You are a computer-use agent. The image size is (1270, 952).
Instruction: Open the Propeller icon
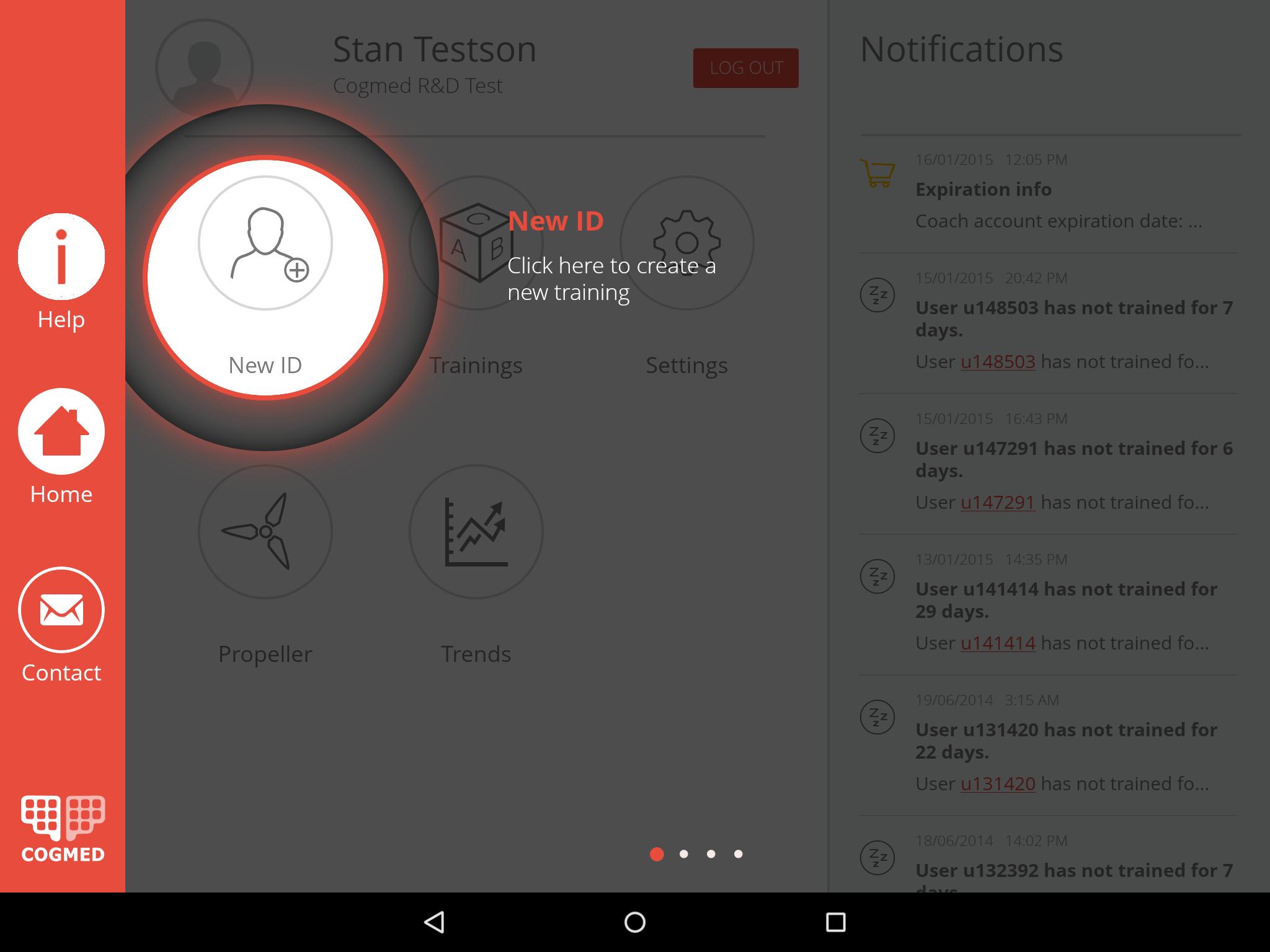pyautogui.click(x=265, y=532)
